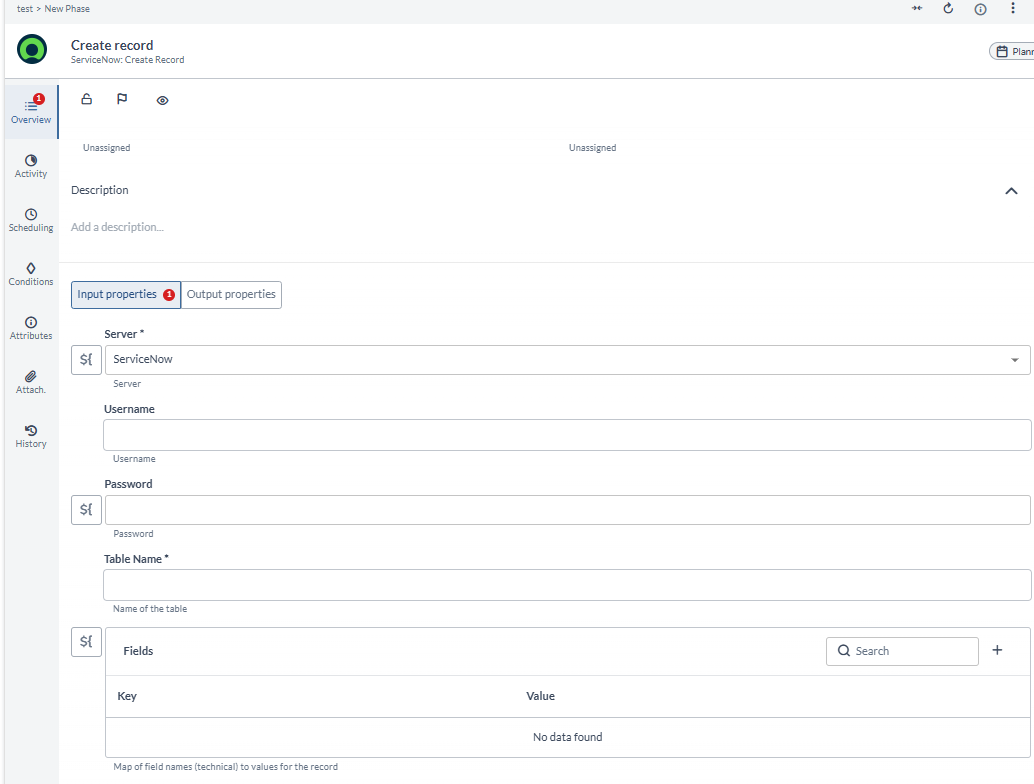Select the Input properties tab
1034x784 pixels.
(x=118, y=294)
